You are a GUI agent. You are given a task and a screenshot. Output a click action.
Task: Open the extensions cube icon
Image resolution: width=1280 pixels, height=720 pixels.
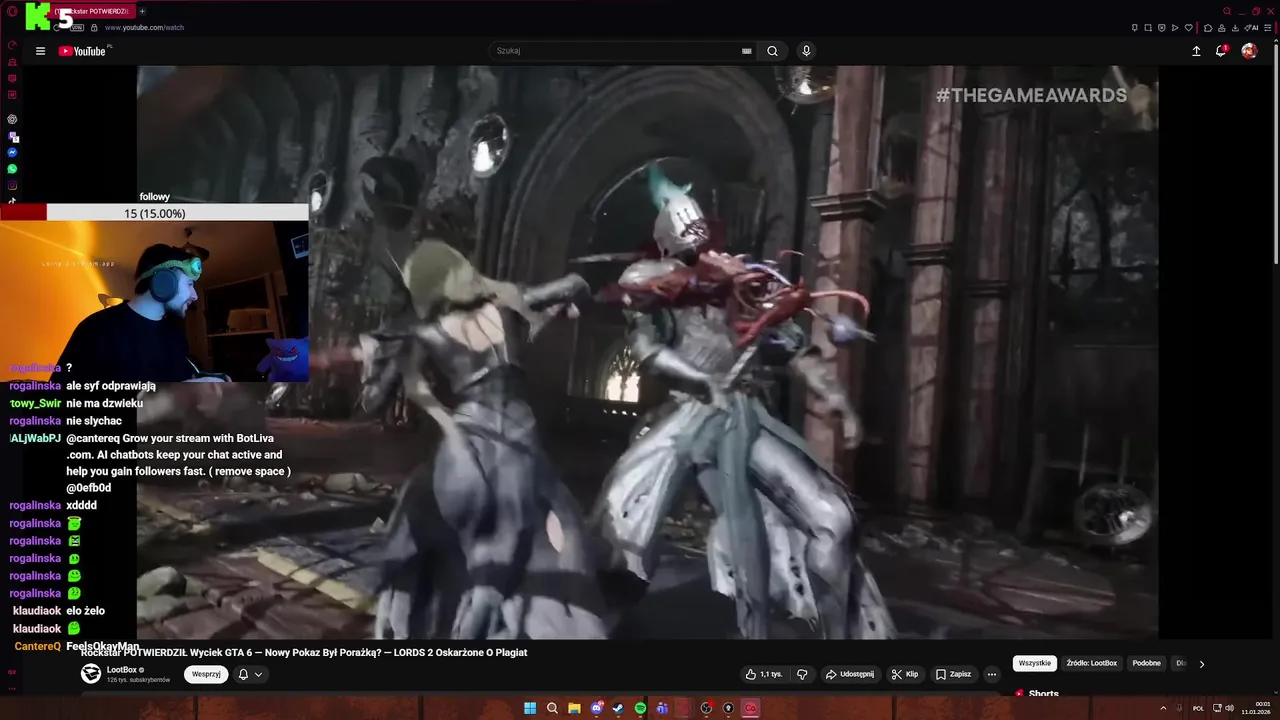[x=1208, y=27]
